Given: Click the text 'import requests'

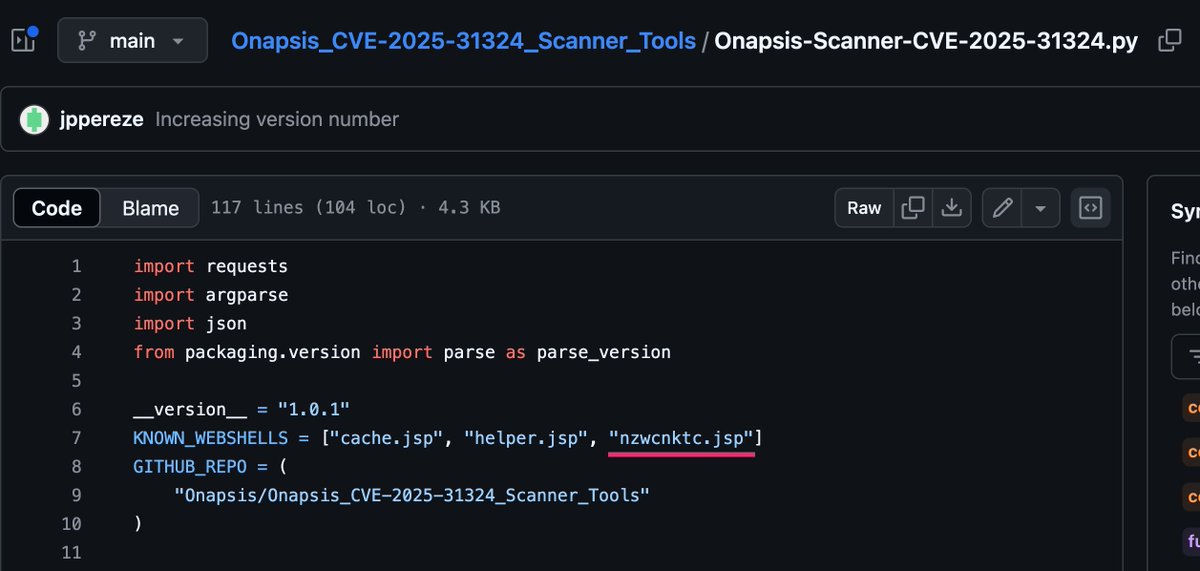Looking at the screenshot, I should 211,267.
